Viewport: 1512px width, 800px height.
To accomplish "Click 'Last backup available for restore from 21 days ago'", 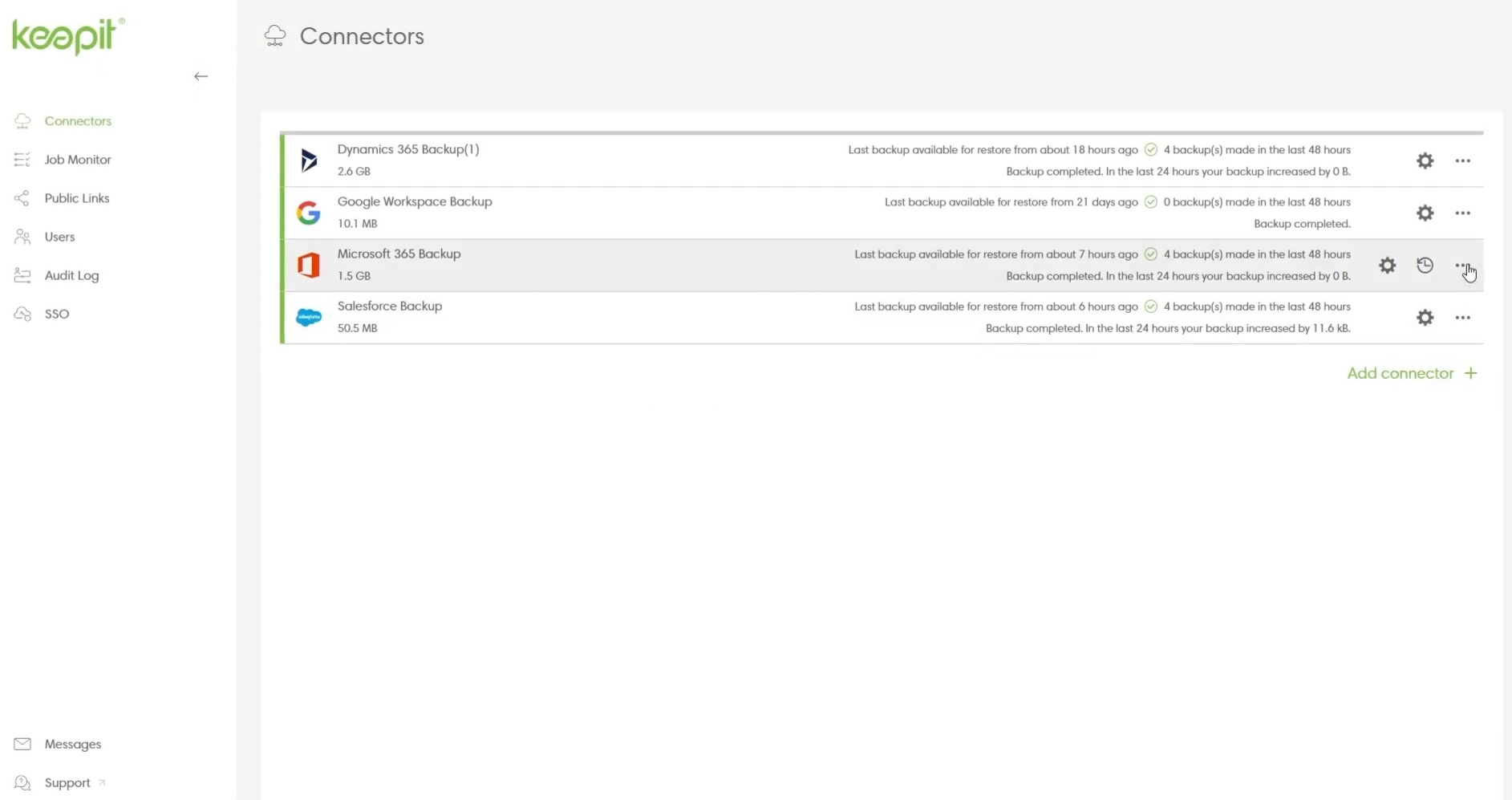I will (1011, 202).
